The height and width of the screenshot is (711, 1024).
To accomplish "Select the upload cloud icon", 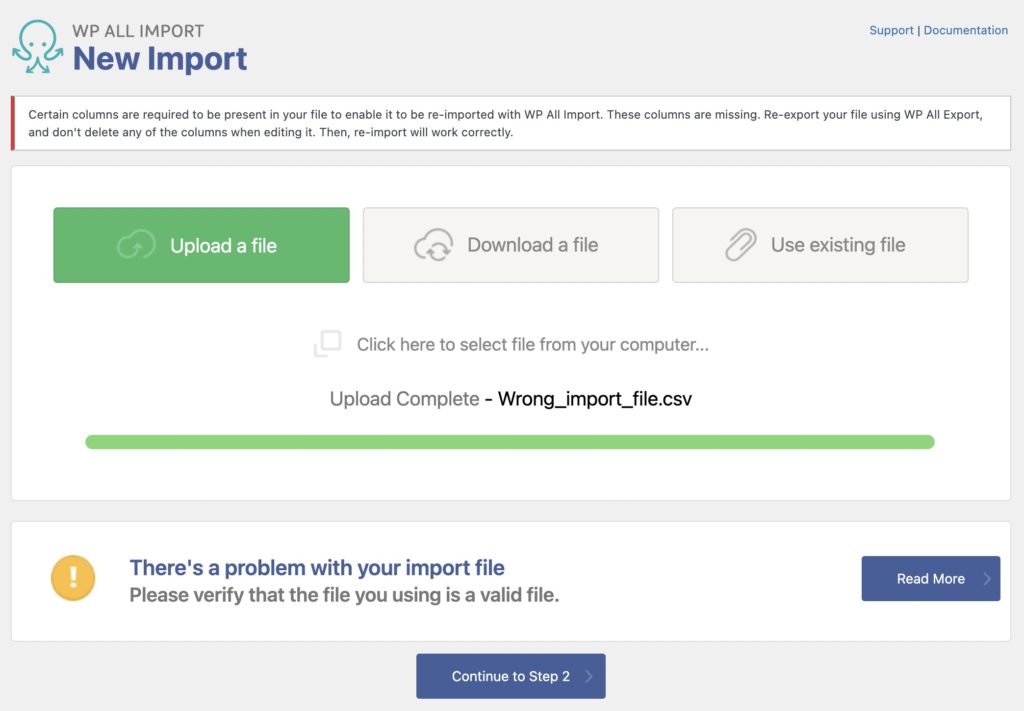I will point(136,244).
